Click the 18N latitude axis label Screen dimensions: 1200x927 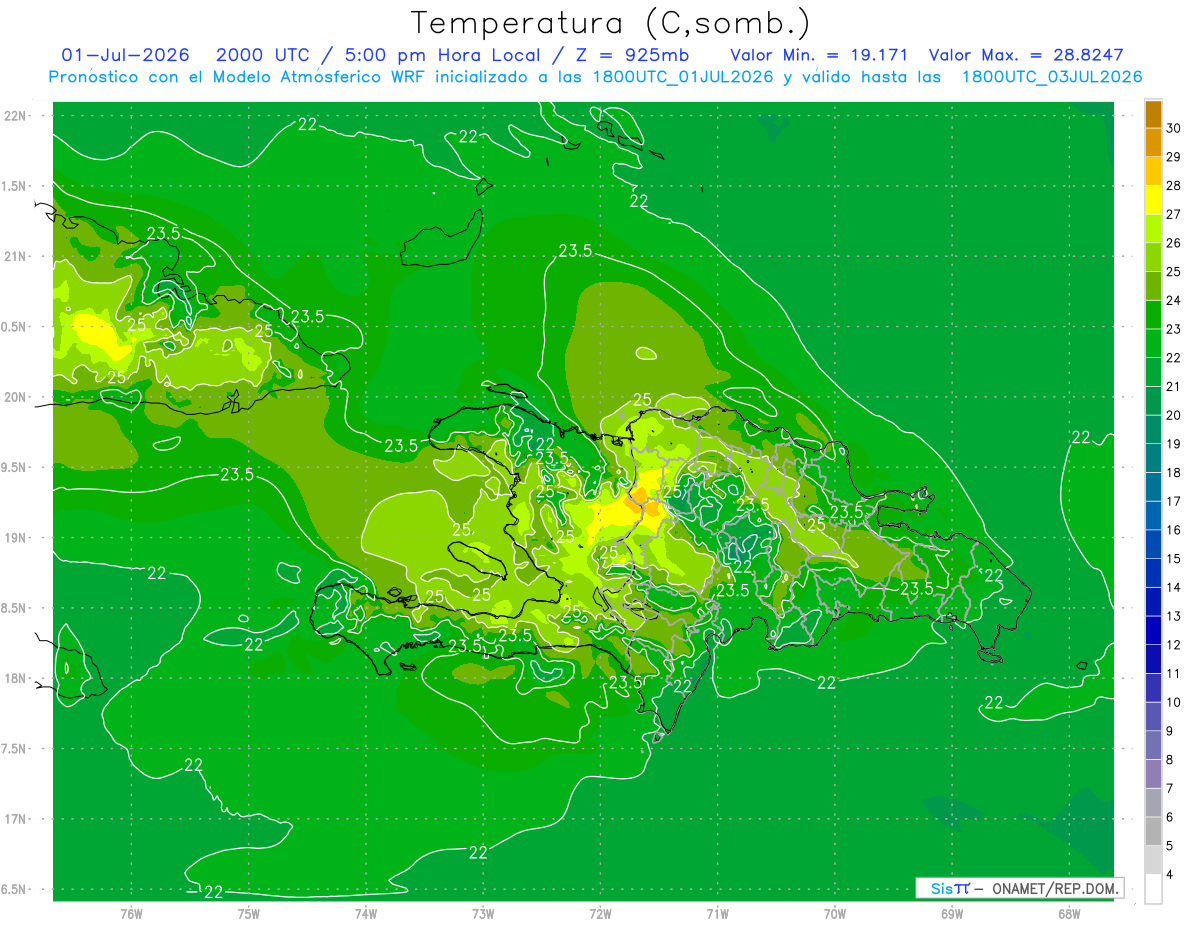click(x=17, y=678)
